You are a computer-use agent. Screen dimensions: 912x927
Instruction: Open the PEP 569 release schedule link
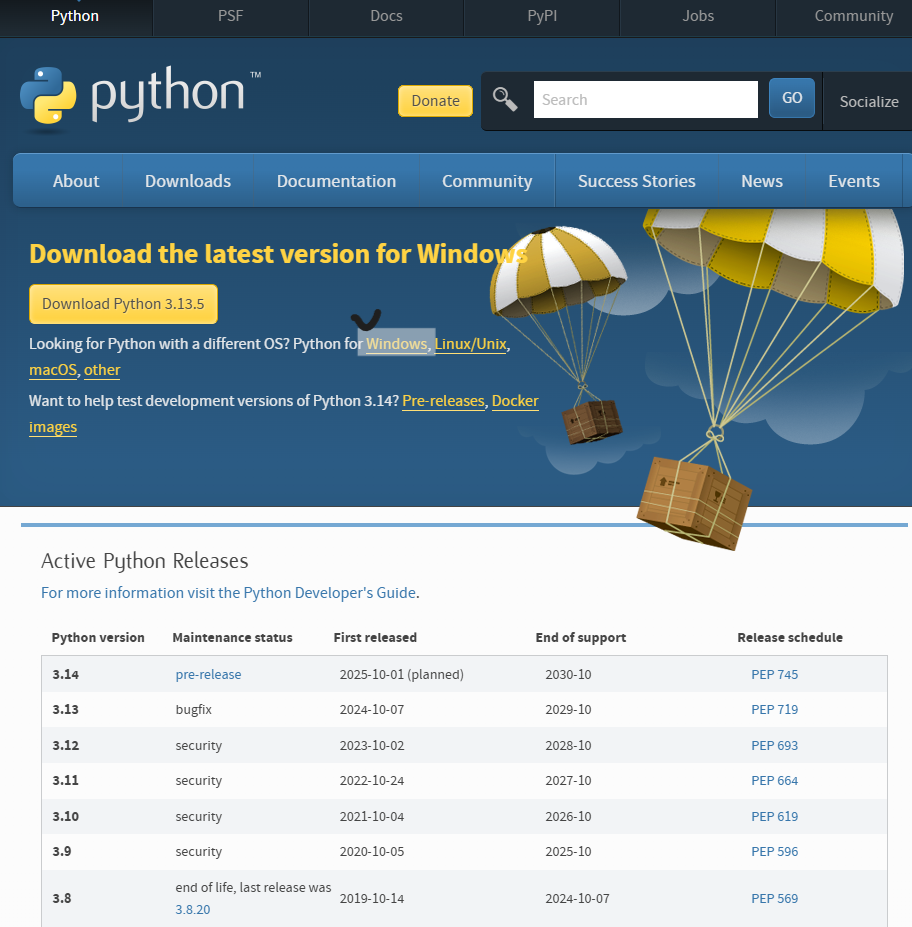click(x=774, y=898)
